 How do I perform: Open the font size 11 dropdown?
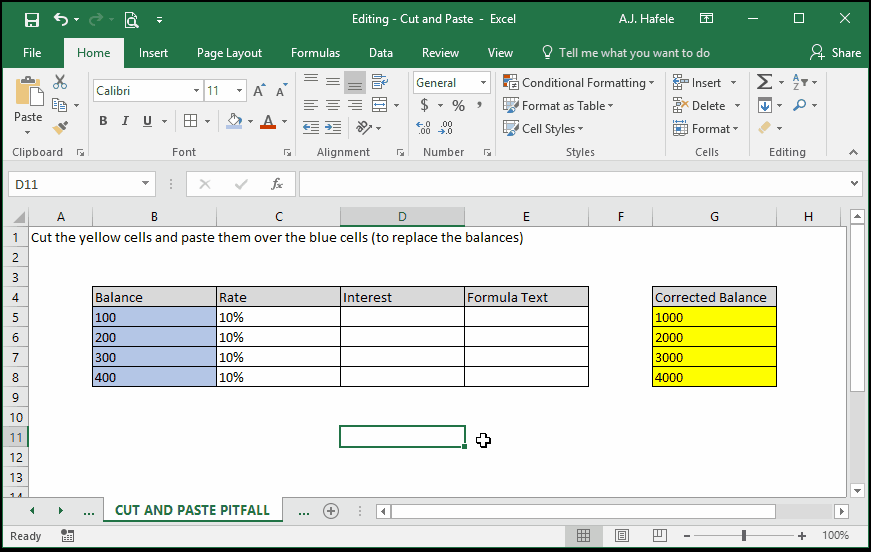point(239,91)
